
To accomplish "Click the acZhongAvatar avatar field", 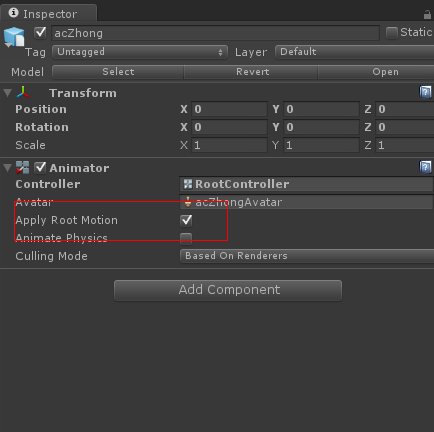I will [307, 202].
